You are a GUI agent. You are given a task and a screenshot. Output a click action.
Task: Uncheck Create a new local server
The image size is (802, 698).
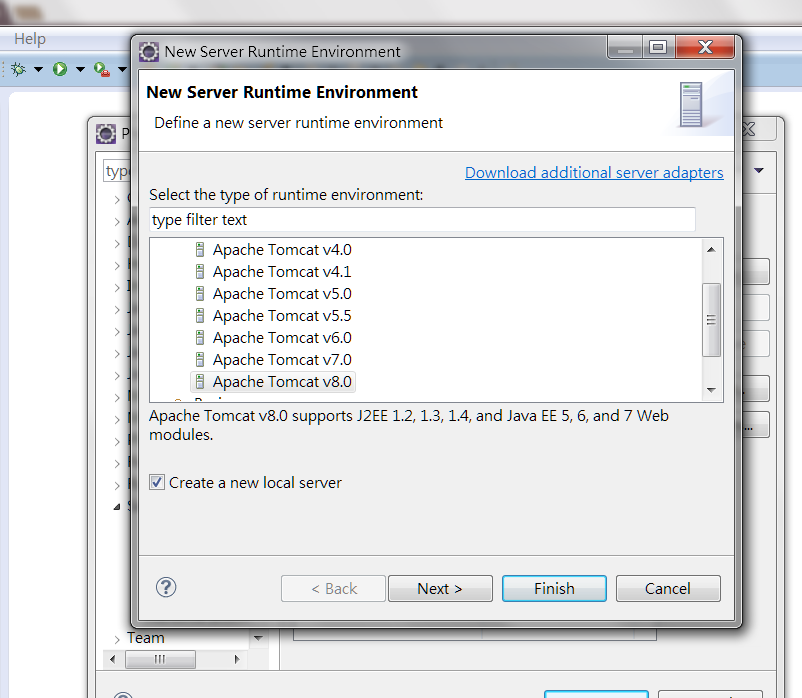(x=157, y=482)
